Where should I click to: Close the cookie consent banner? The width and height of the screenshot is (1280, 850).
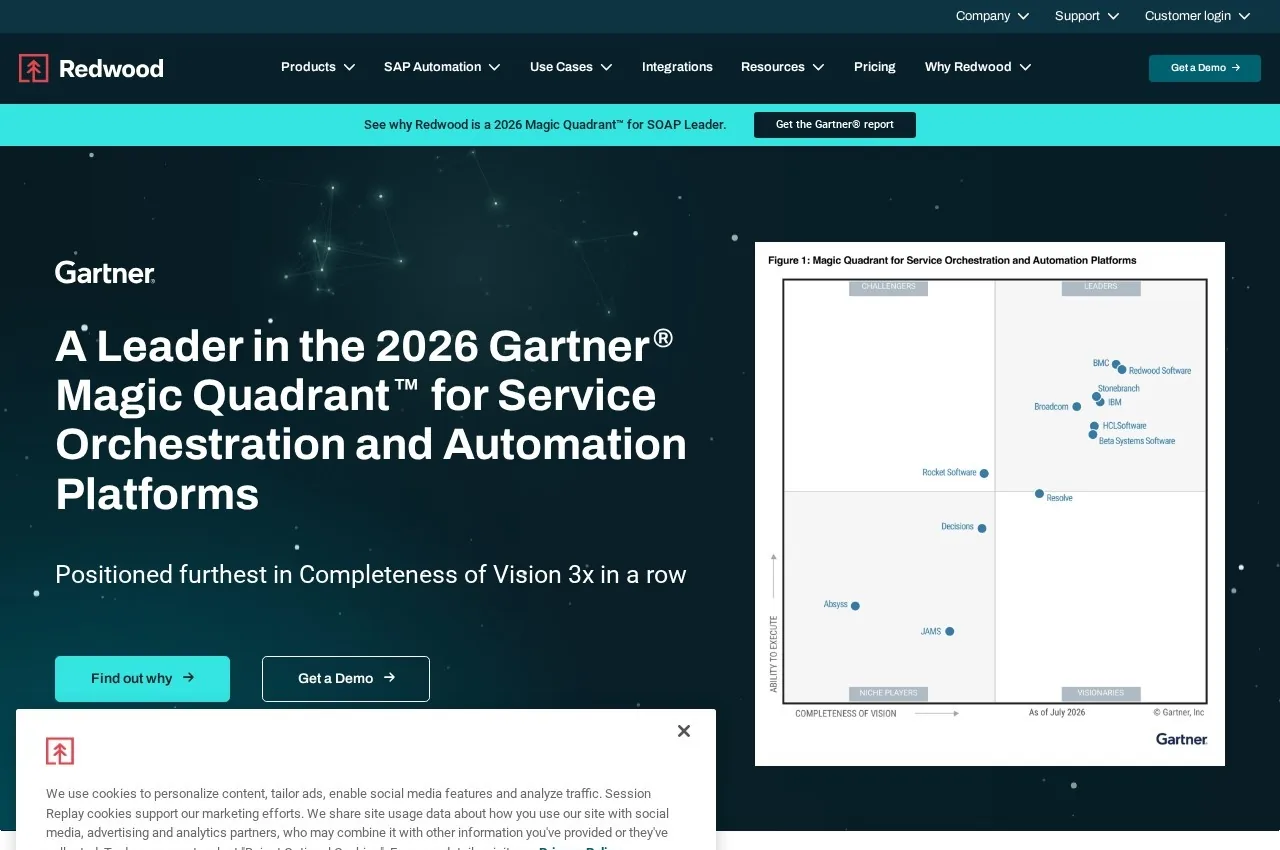(684, 731)
